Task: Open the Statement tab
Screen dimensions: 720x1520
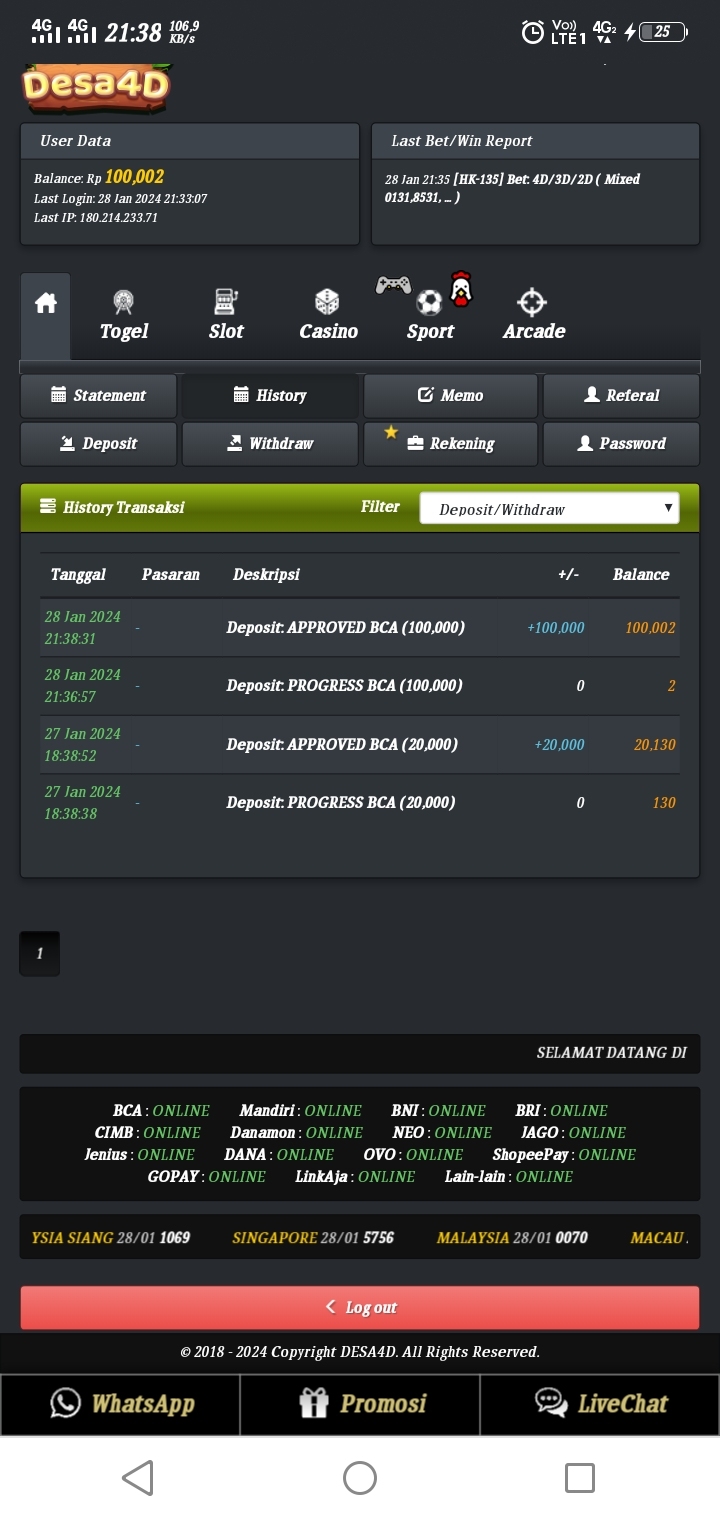Action: tap(98, 395)
